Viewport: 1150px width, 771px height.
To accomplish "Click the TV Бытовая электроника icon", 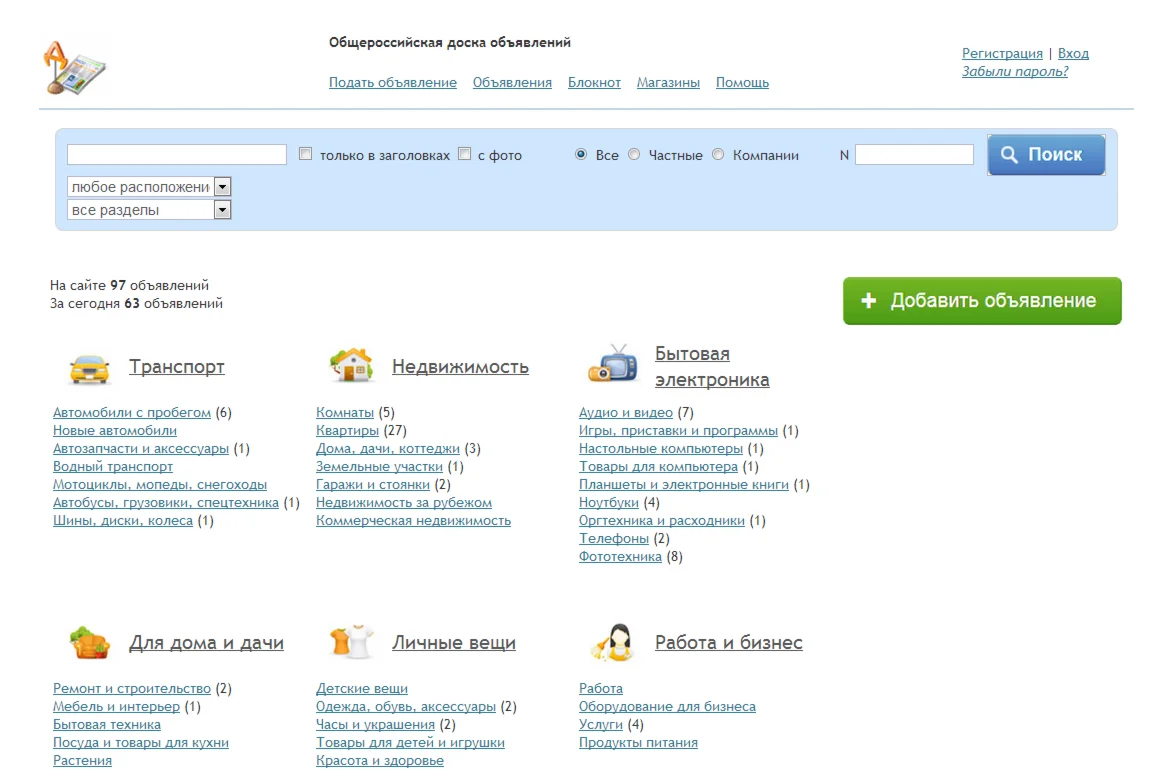I will [613, 363].
